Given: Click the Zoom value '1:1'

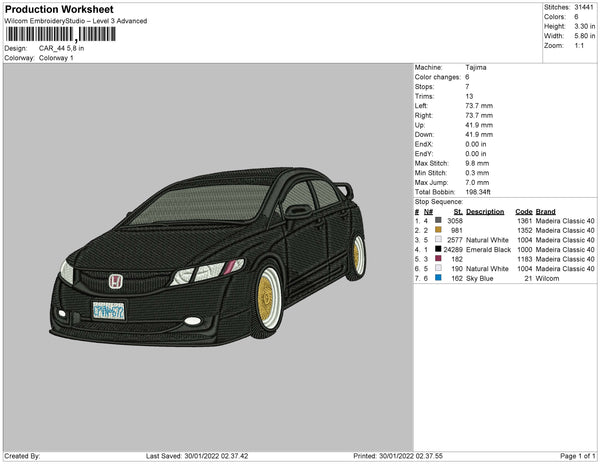Looking at the screenshot, I should coord(579,46).
